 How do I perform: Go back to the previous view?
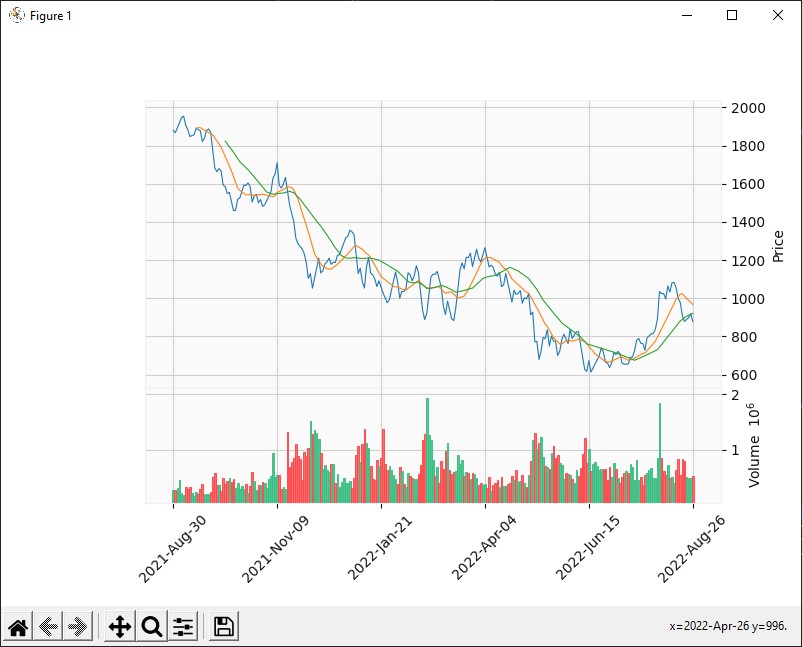[48, 626]
